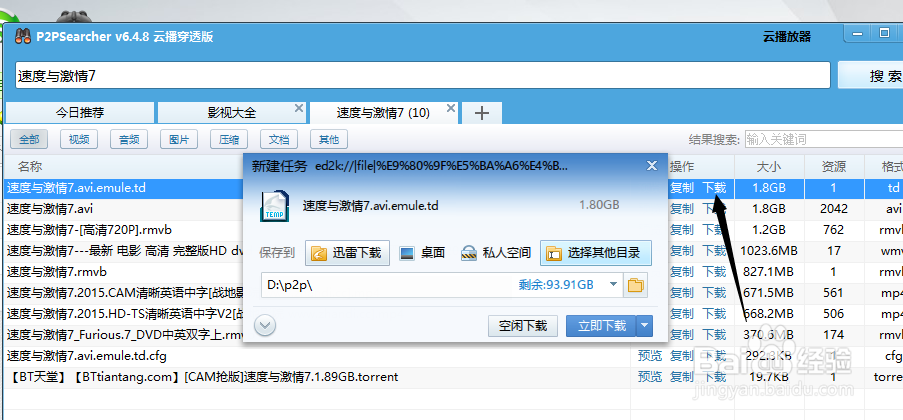This screenshot has width=903, height=420.
Task: Select row 速度与激情7.avi
Action: click(x=50, y=209)
